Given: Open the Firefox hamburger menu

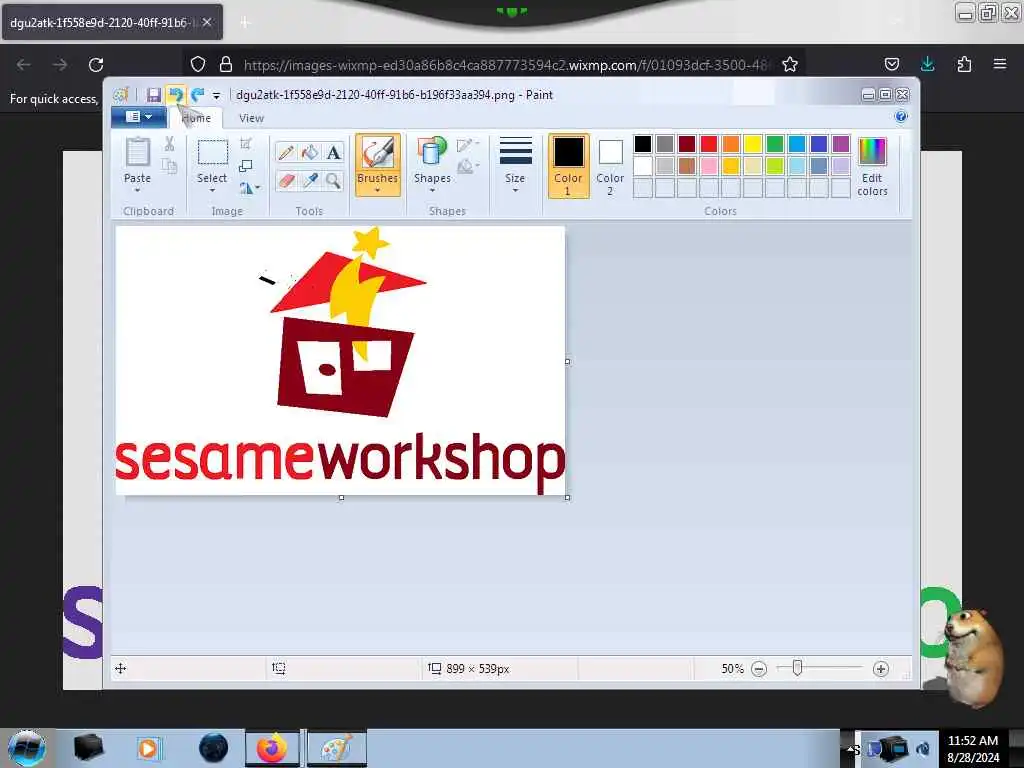Looking at the screenshot, I should [1000, 64].
